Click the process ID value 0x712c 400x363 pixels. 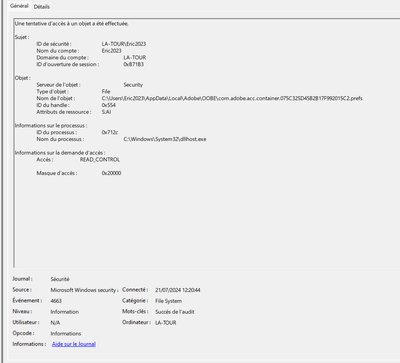coord(110,132)
